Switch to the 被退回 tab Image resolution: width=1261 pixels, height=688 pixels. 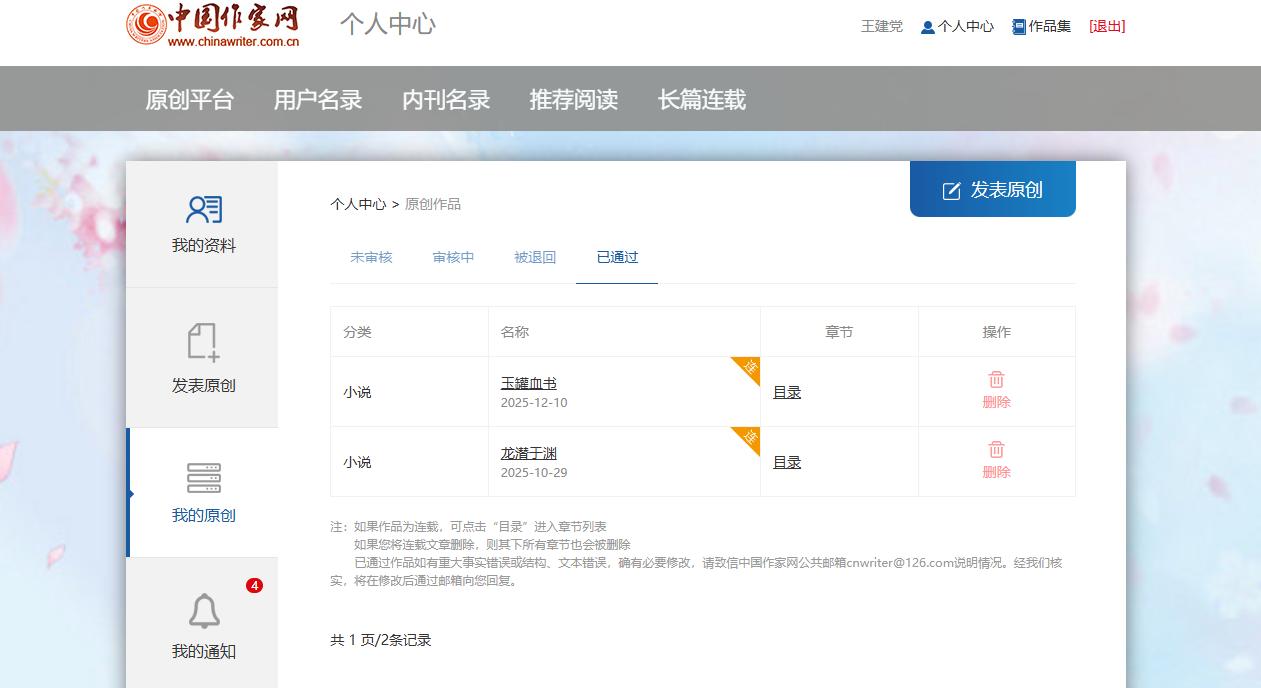pos(535,257)
